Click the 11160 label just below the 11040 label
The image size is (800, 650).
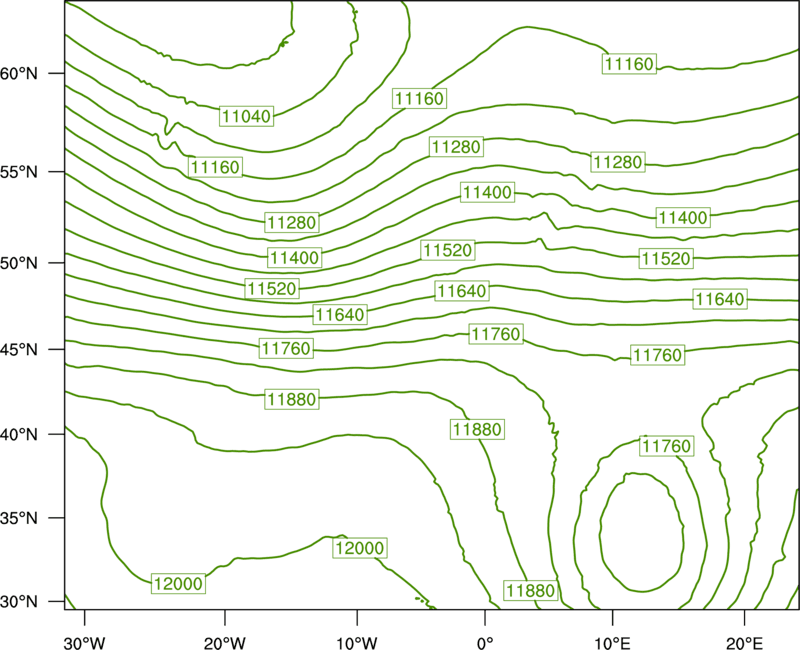[x=215, y=167]
